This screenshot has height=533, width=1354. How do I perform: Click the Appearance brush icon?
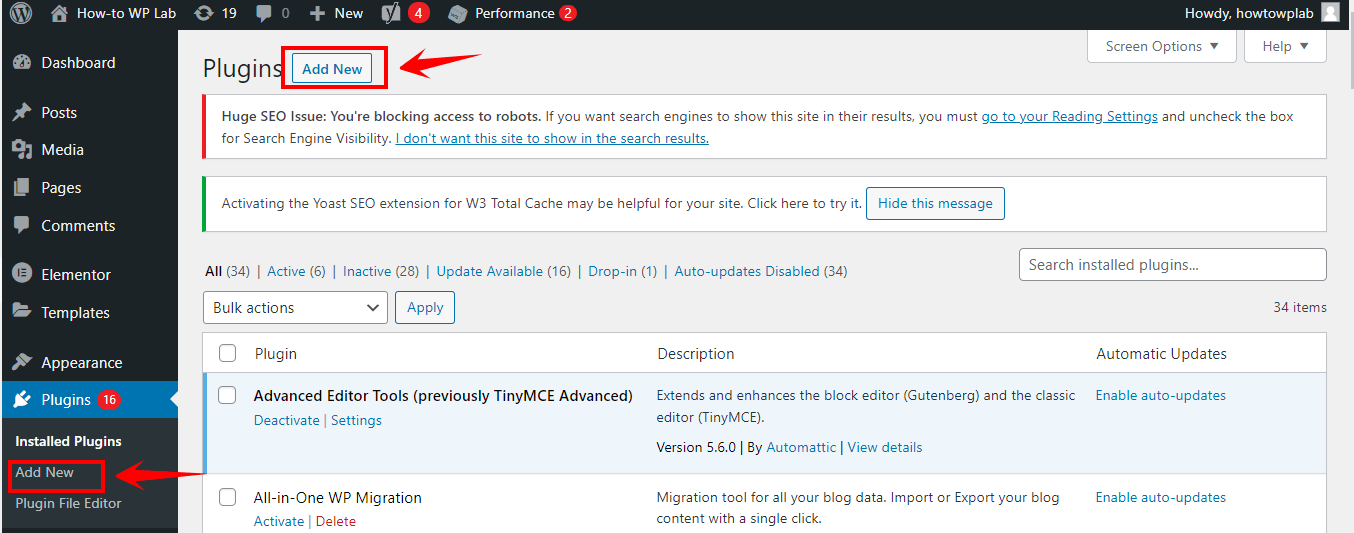click(x=22, y=362)
